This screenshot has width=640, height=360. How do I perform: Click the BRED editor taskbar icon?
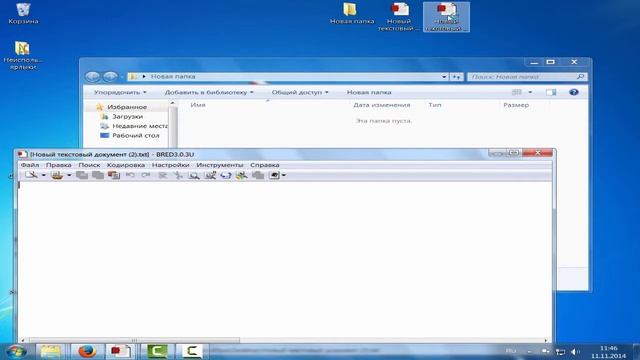pyautogui.click(x=120, y=351)
